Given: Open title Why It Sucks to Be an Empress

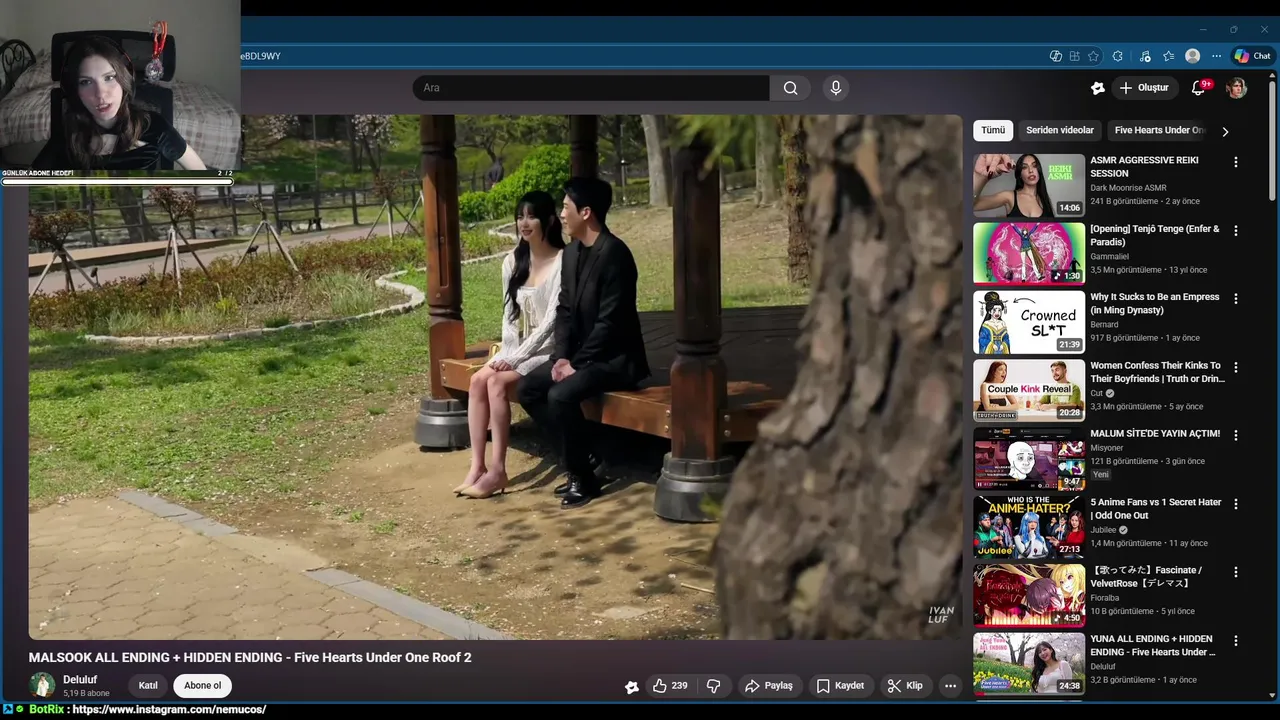Looking at the screenshot, I should (1155, 304).
